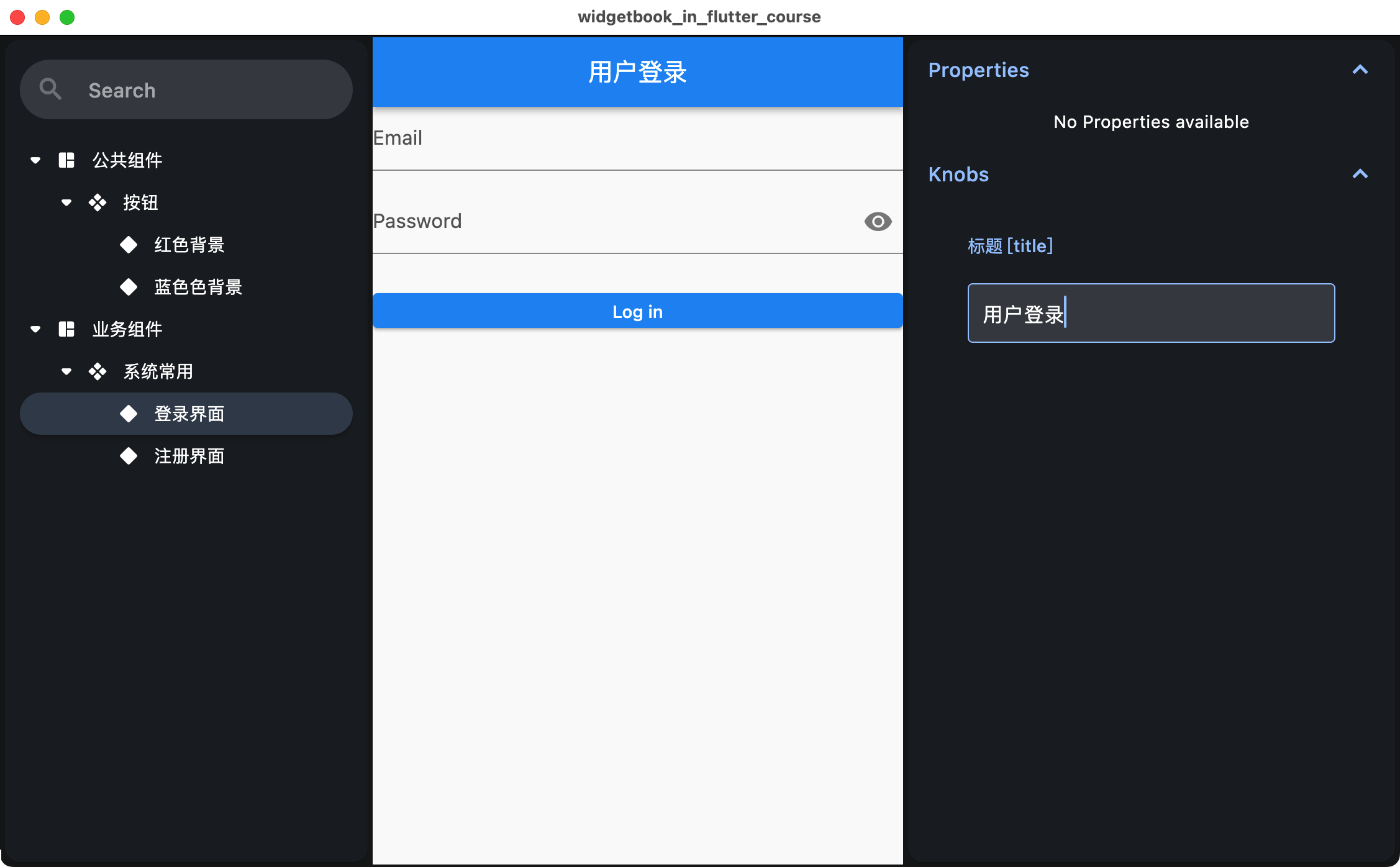This screenshot has width=1400, height=867.
Task: Click the Knobs section heading
Action: (x=958, y=175)
